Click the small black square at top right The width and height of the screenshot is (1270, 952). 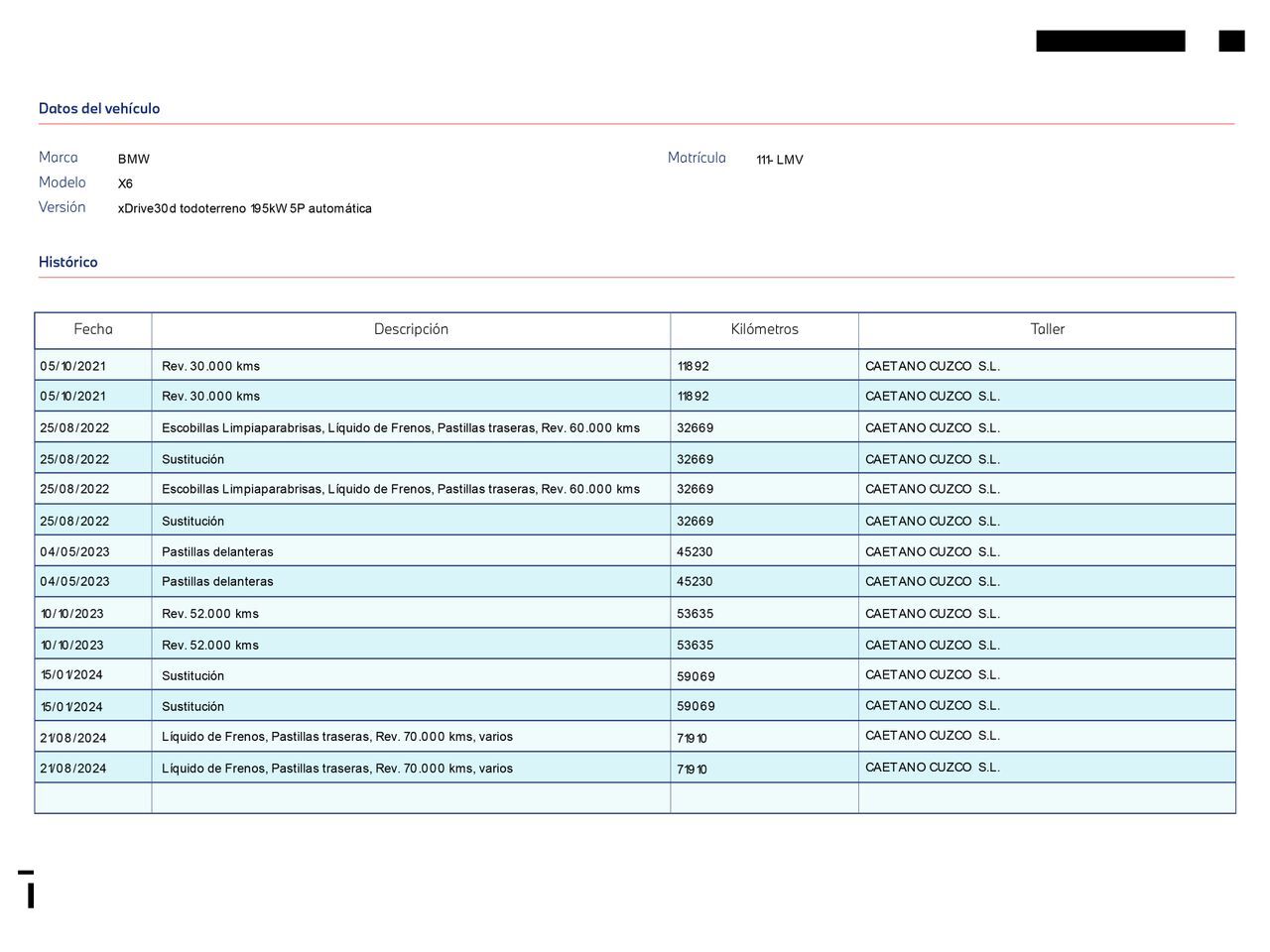pos(1231,41)
